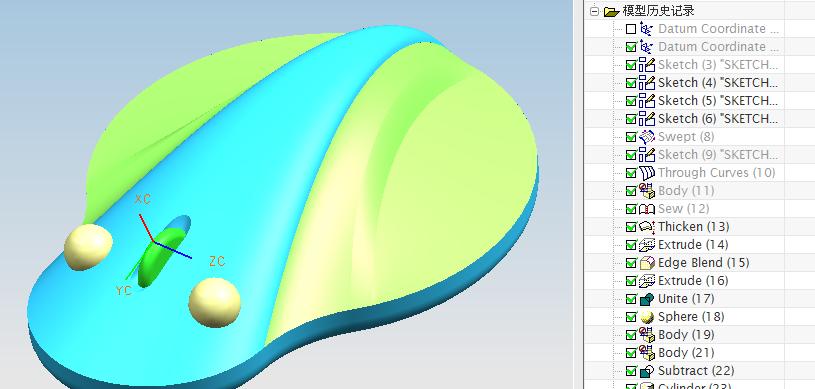Select the Subtract (22) feature name
The width and height of the screenshot is (815, 389).
pyautogui.click(x=696, y=371)
